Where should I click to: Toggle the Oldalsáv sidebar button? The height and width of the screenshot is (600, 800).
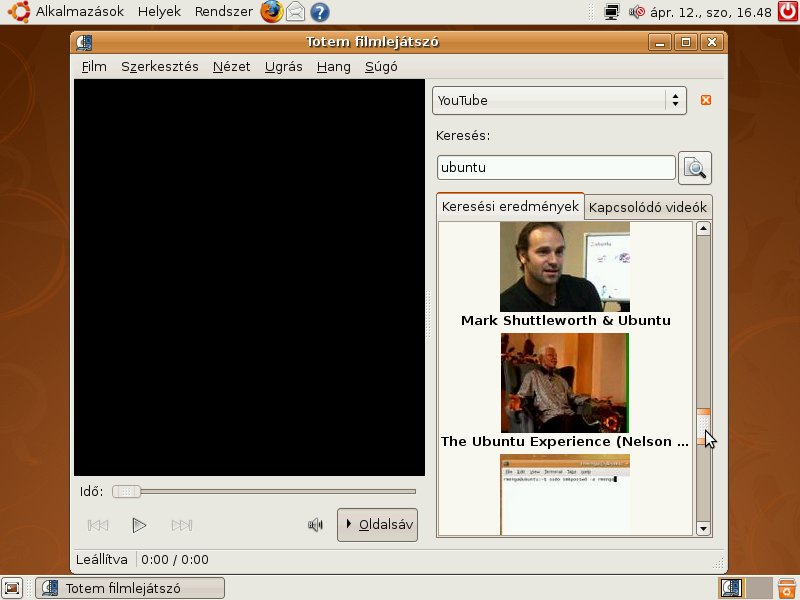(x=378, y=524)
